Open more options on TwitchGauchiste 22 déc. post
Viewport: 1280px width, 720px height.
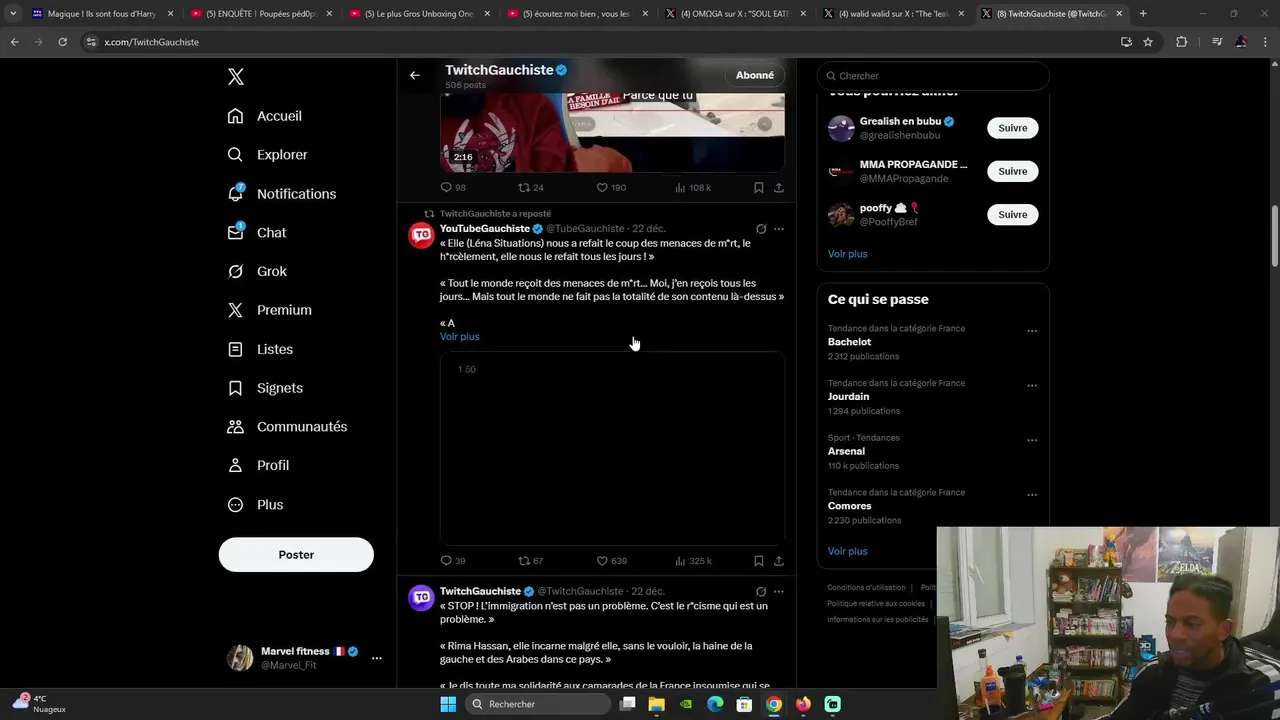coord(778,592)
